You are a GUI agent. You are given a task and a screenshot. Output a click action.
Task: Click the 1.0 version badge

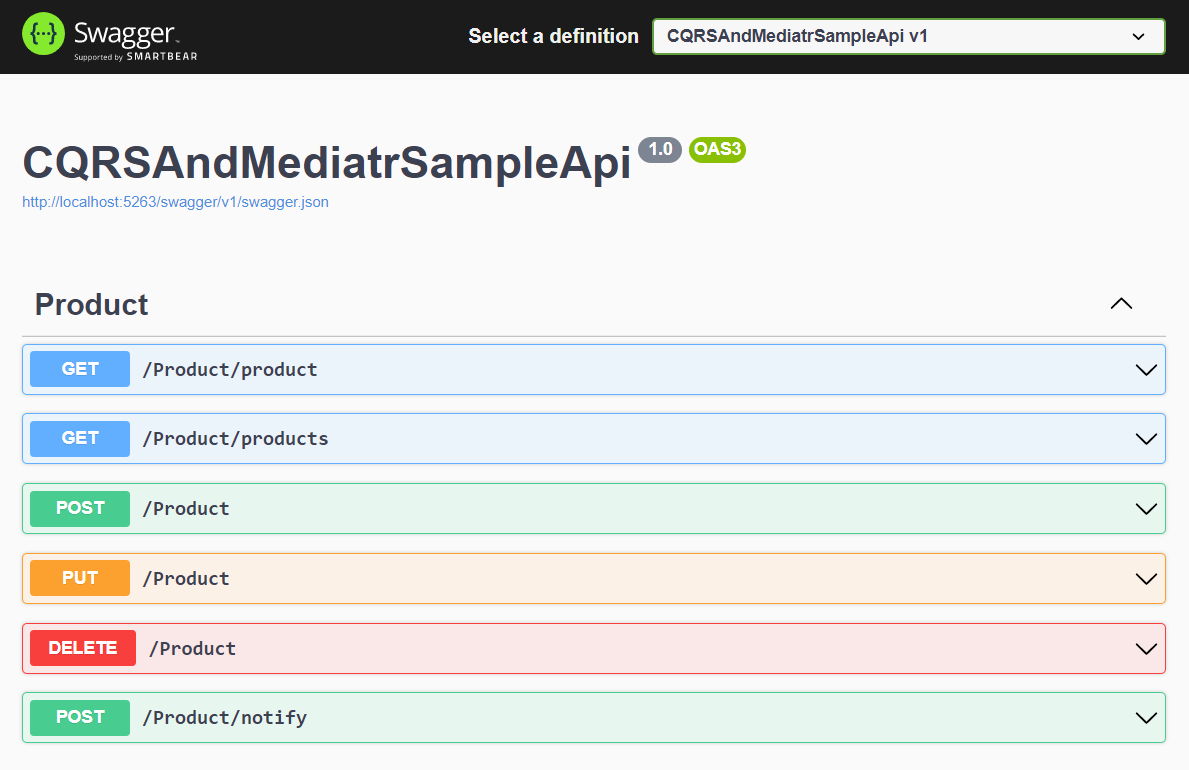(660, 150)
